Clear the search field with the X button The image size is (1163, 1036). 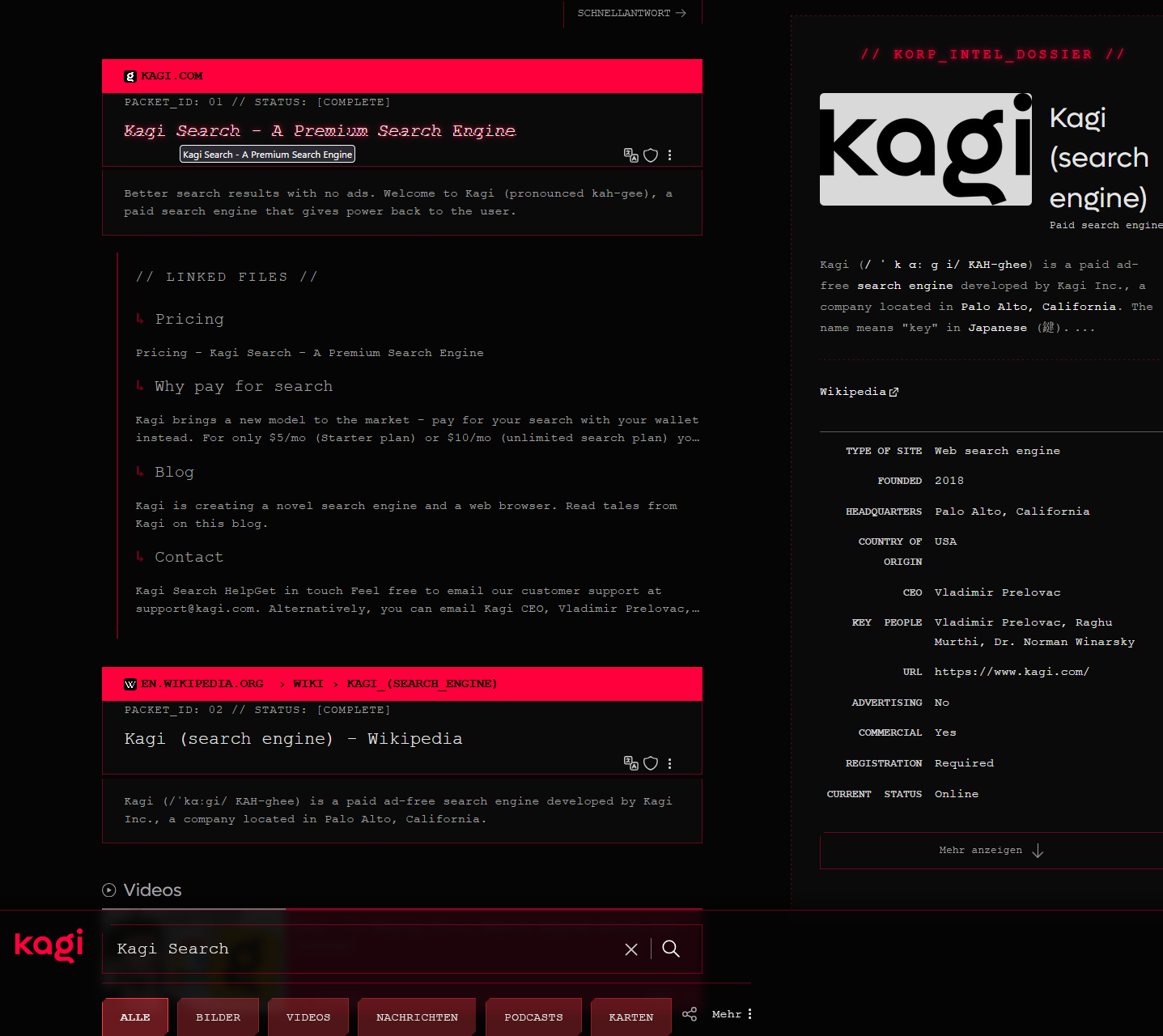click(x=631, y=949)
